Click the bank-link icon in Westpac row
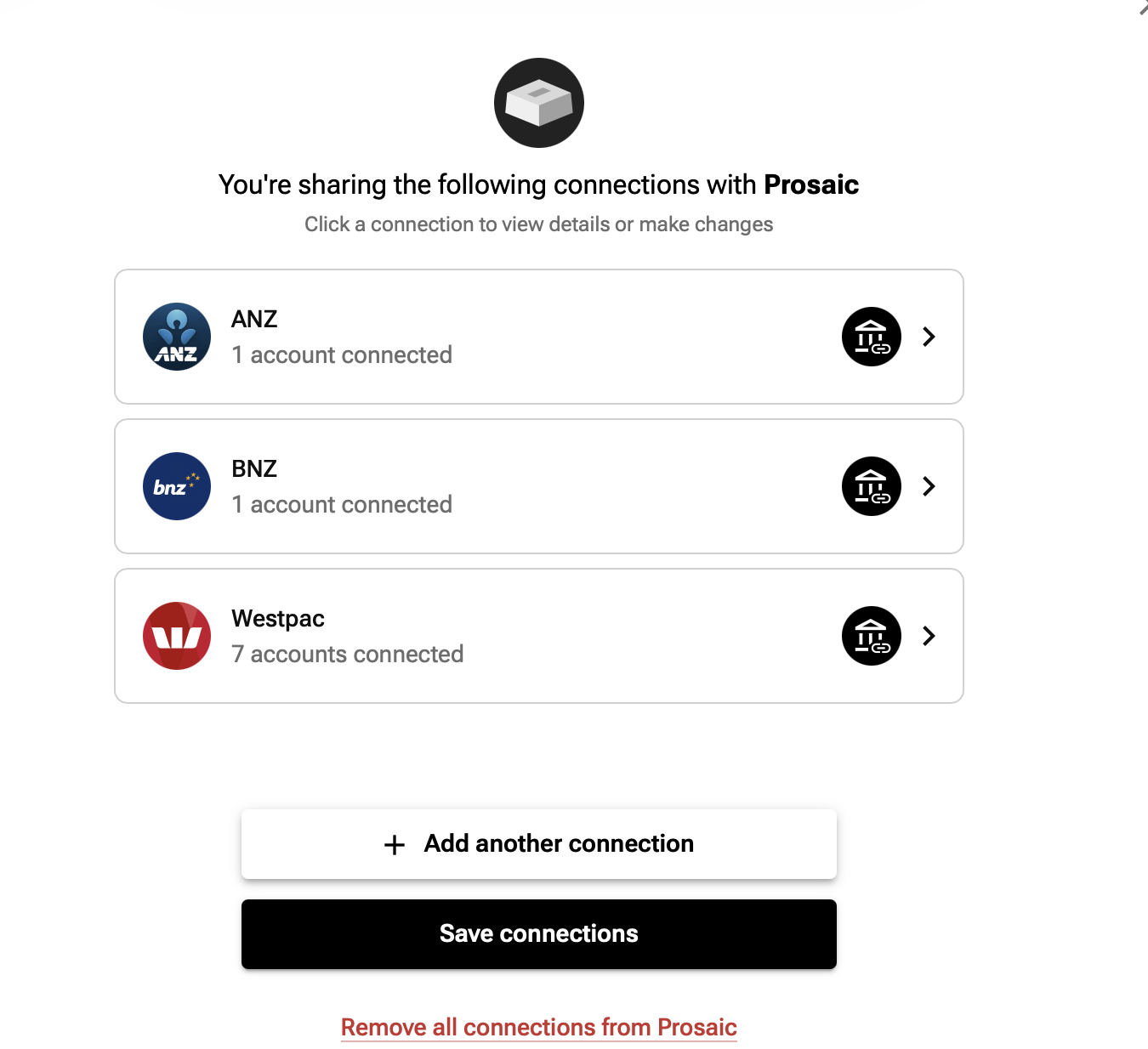This screenshot has width=1148, height=1049. point(872,636)
